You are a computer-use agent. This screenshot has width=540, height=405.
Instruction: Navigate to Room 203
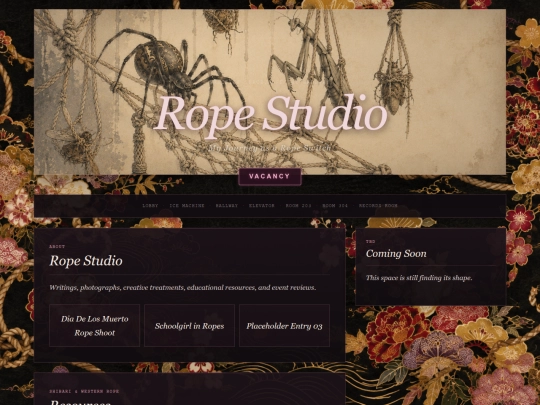click(x=299, y=206)
